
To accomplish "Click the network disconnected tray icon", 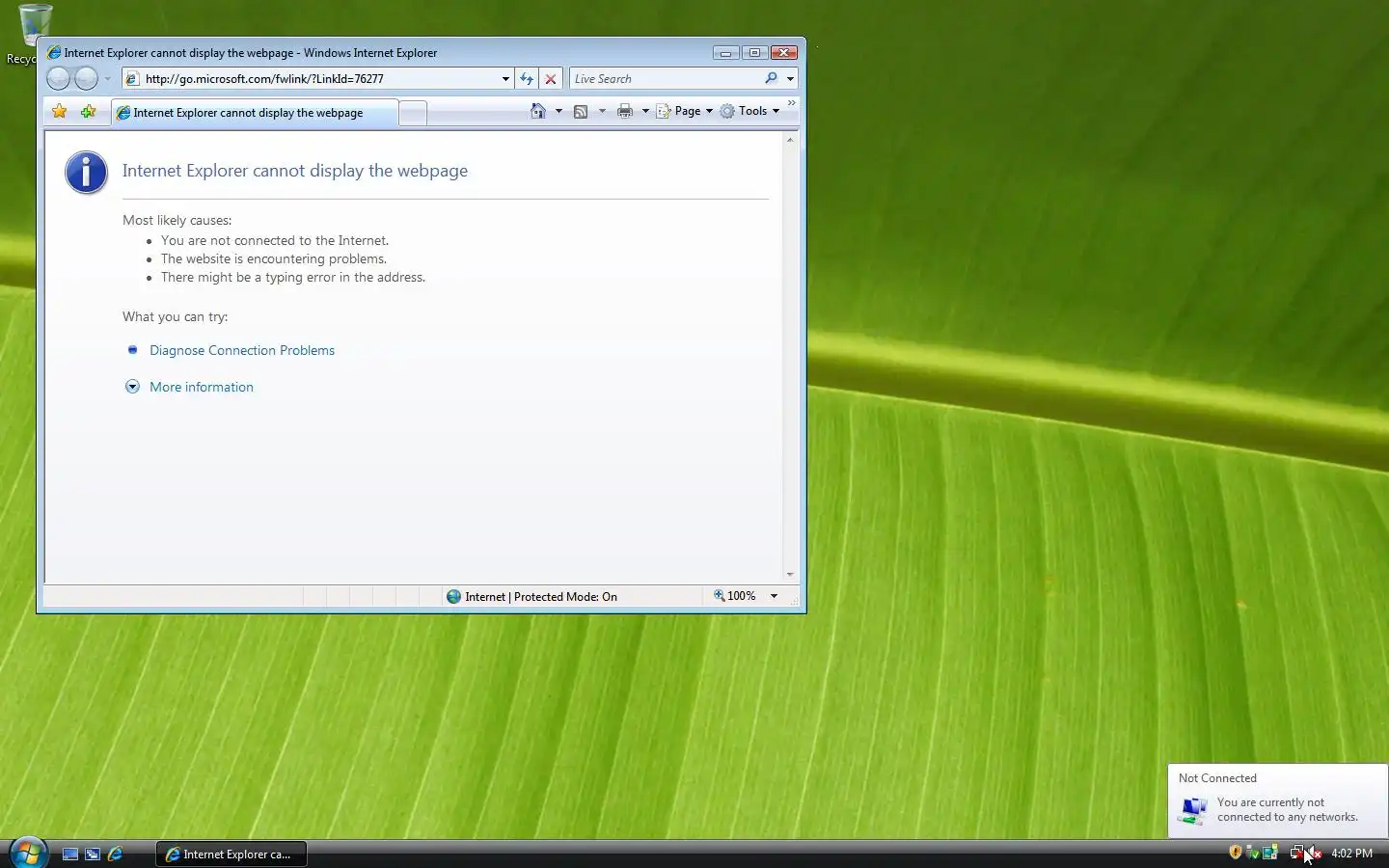I will pyautogui.click(x=1296, y=853).
